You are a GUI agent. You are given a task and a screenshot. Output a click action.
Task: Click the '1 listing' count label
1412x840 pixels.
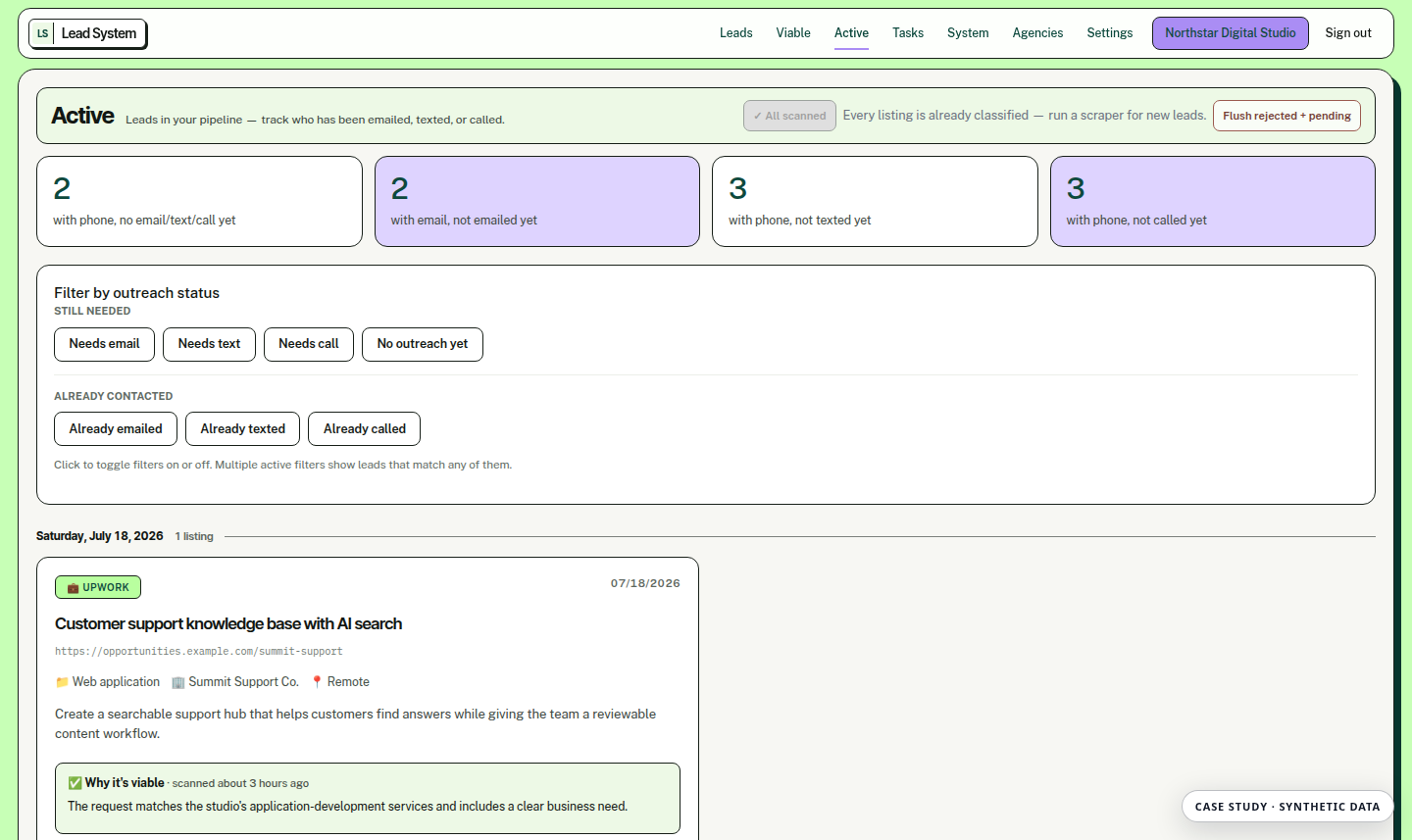click(194, 537)
